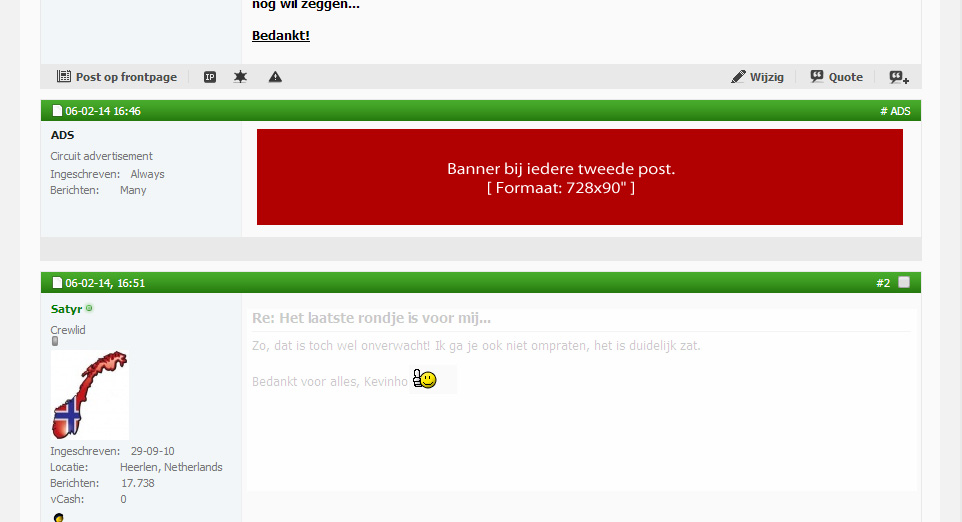
Task: Open post number #2 link
Action: (883, 283)
